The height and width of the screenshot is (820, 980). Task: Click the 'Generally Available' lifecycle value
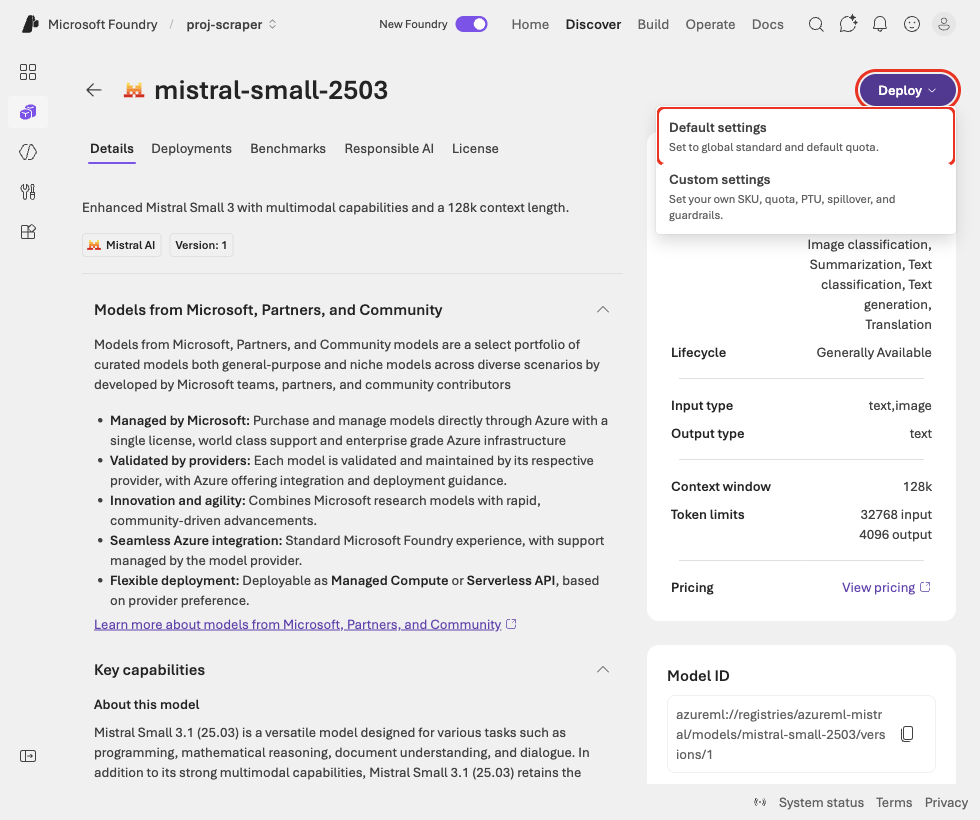point(874,352)
